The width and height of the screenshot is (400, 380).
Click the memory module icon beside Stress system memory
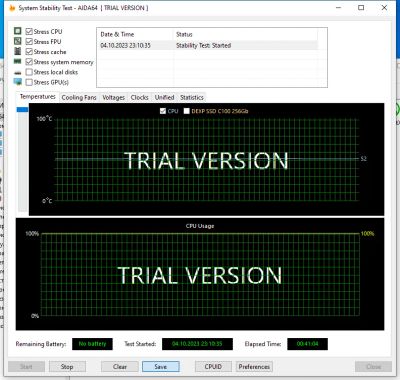click(x=17, y=61)
